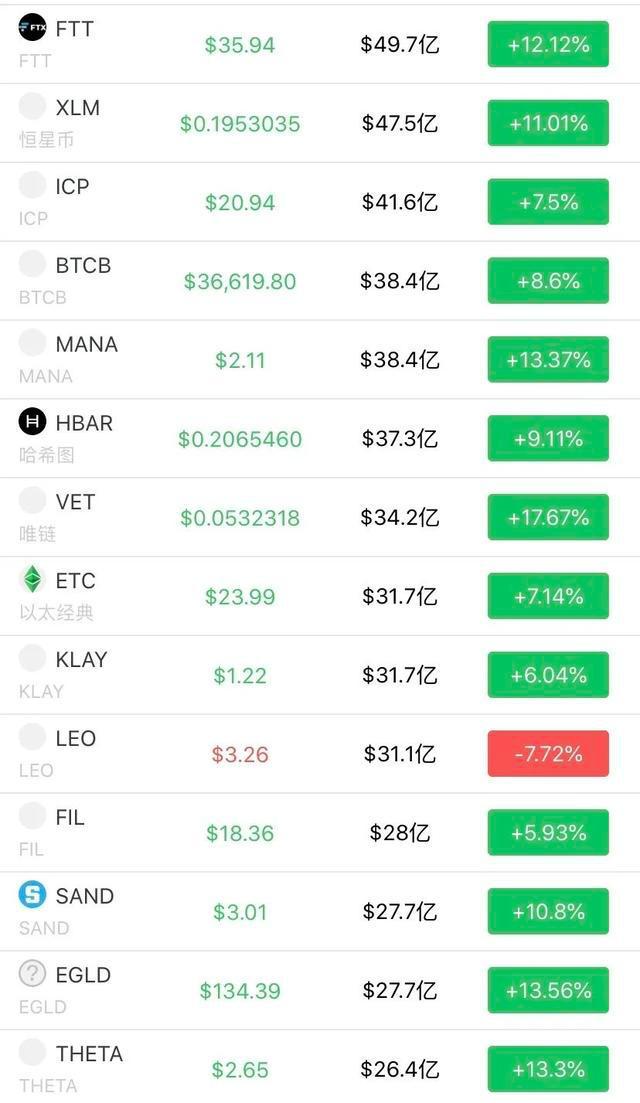Click the +13.56% EGLD change button
This screenshot has height=1103, width=640.
pos(548,990)
